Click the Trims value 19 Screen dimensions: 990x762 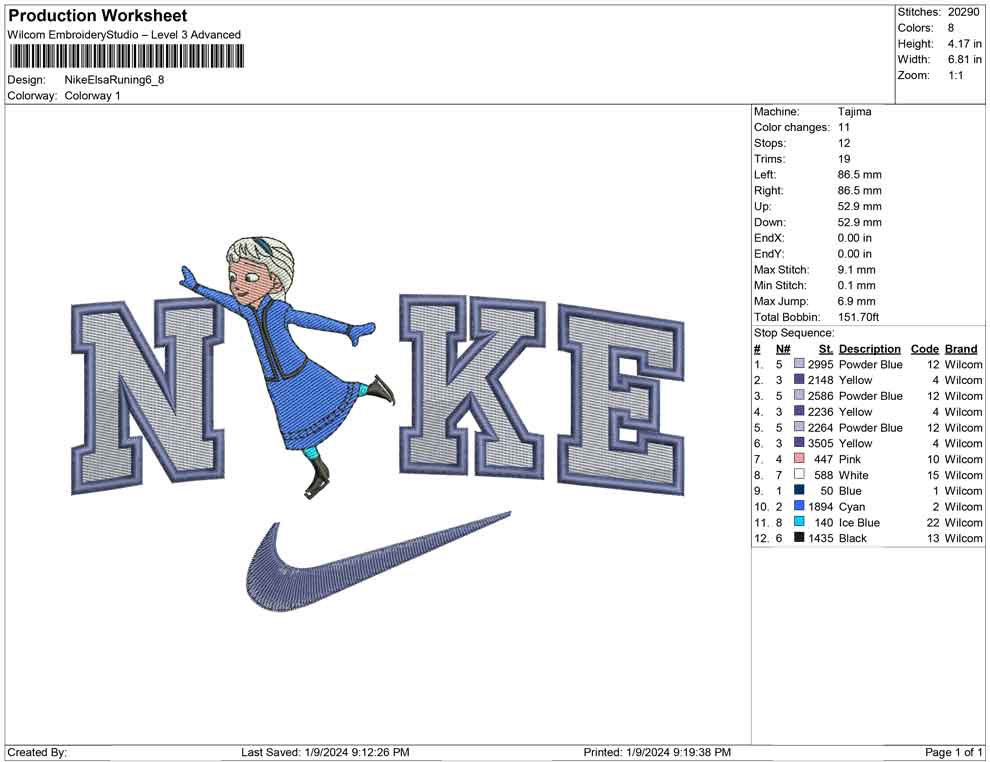(x=844, y=159)
